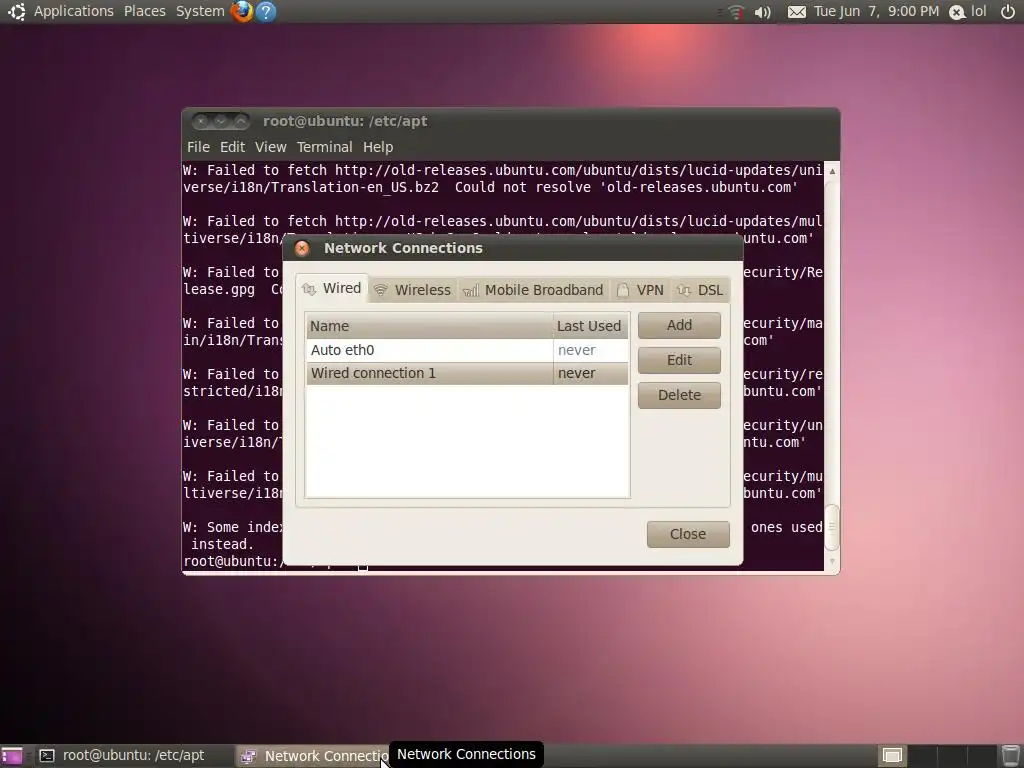Open Firefox from the top panel
Screen dimensions: 1024x768
[242, 11]
